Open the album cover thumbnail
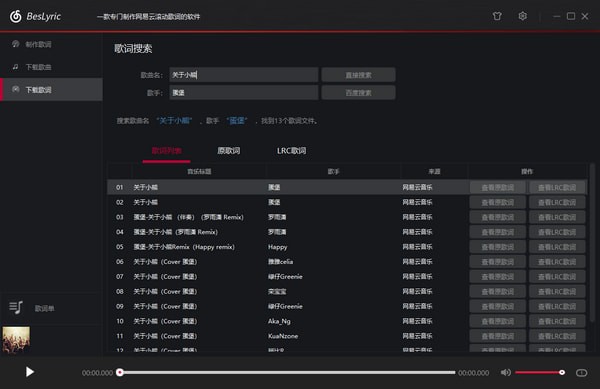 point(16,340)
